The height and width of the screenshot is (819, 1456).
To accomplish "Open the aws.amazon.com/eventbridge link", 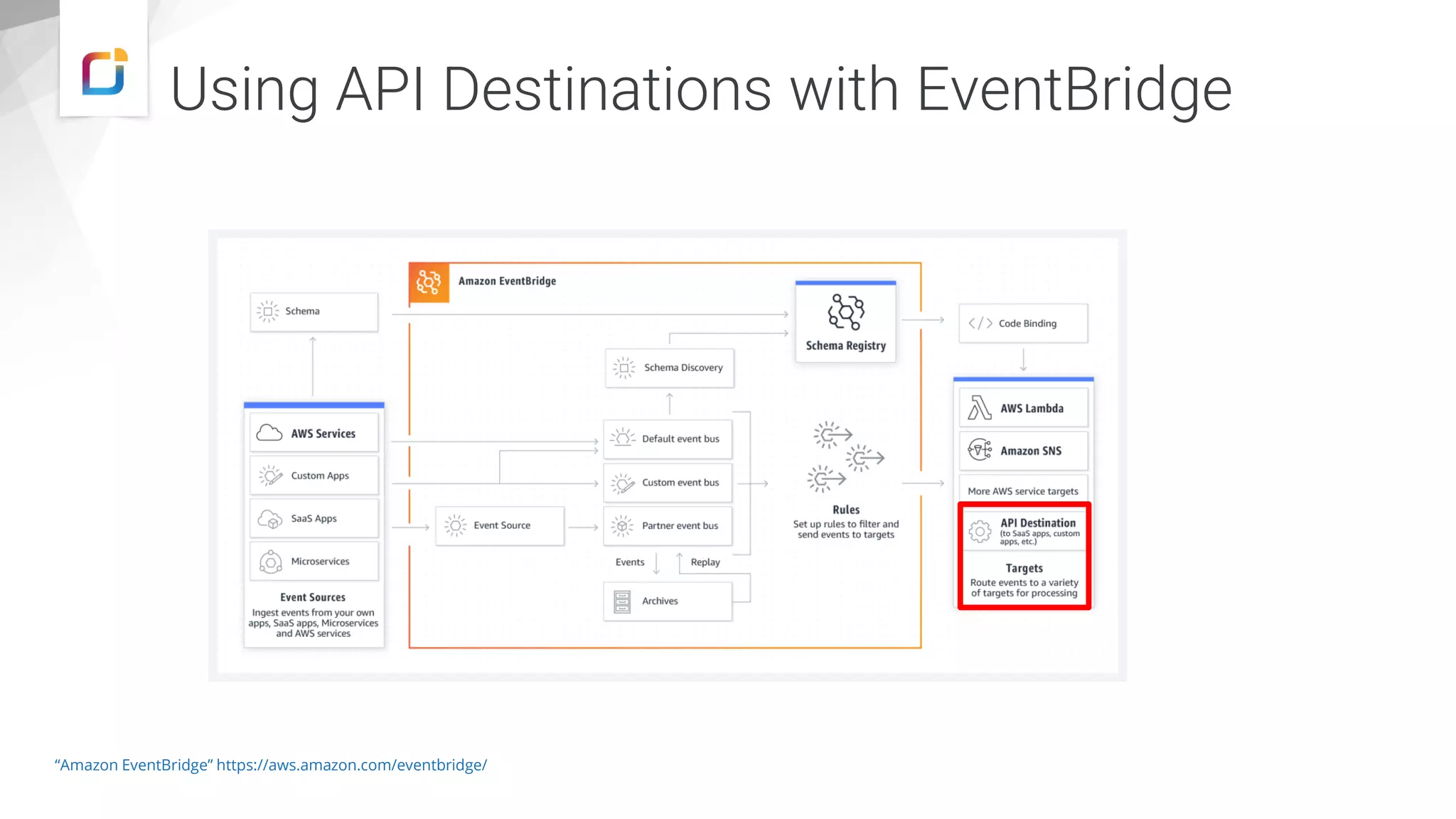I will pyautogui.click(x=351, y=765).
